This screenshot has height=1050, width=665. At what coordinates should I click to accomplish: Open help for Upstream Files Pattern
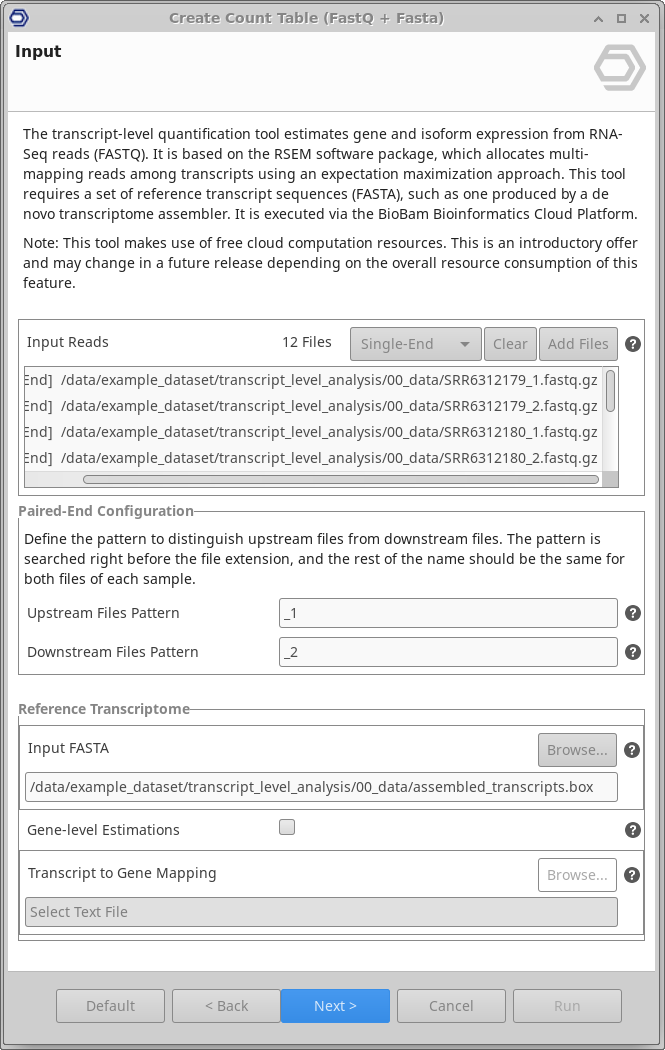coord(633,614)
